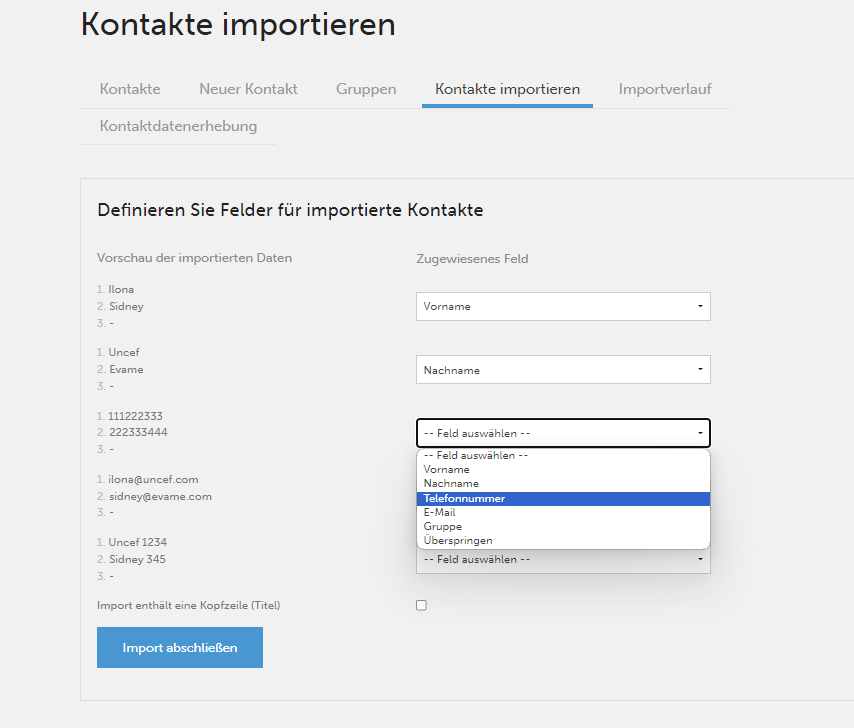The height and width of the screenshot is (728, 854).
Task: Enable the Kopfzeile (Titel) checkbox
Action: (x=421, y=605)
